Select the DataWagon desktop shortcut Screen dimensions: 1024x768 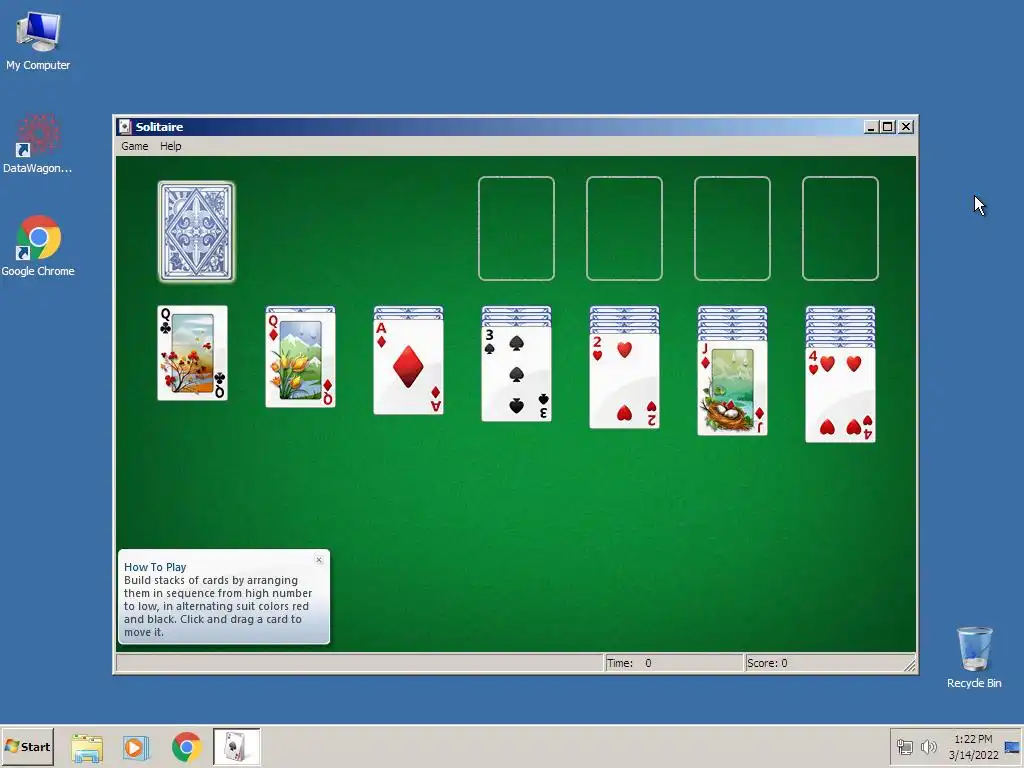(37, 144)
